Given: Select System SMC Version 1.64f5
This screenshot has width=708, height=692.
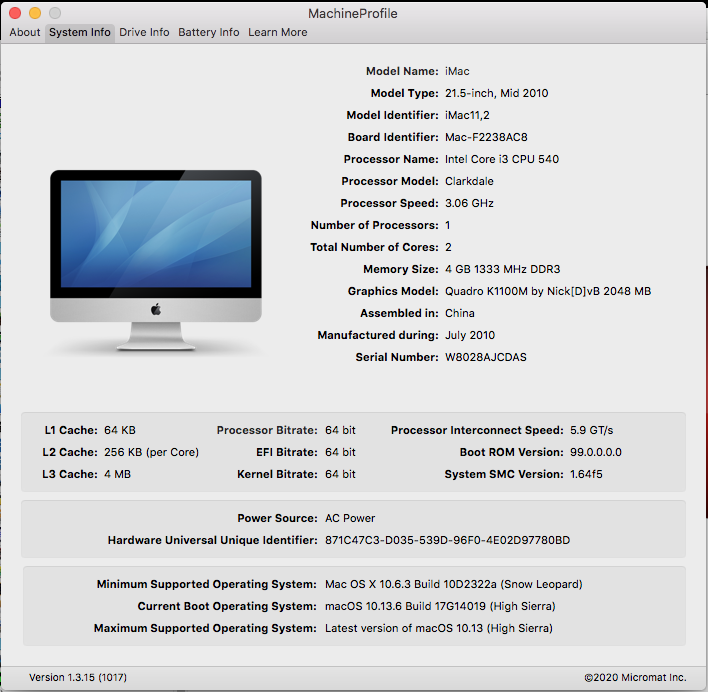Looking at the screenshot, I should tap(586, 474).
